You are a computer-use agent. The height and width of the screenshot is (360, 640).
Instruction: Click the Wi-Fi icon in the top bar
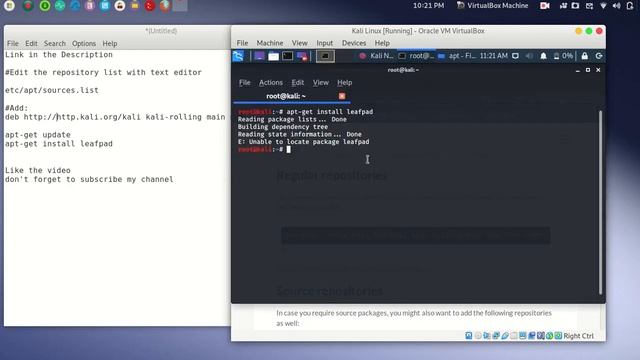pyautogui.click(x=603, y=6)
